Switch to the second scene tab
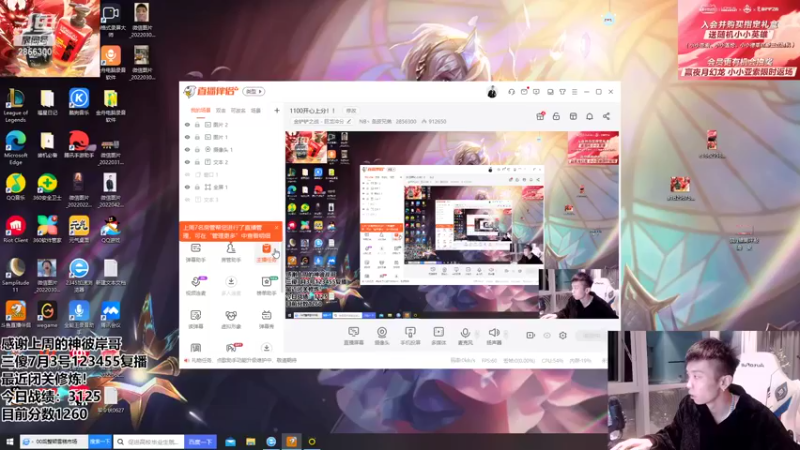The image size is (800, 450). pyautogui.click(x=221, y=110)
